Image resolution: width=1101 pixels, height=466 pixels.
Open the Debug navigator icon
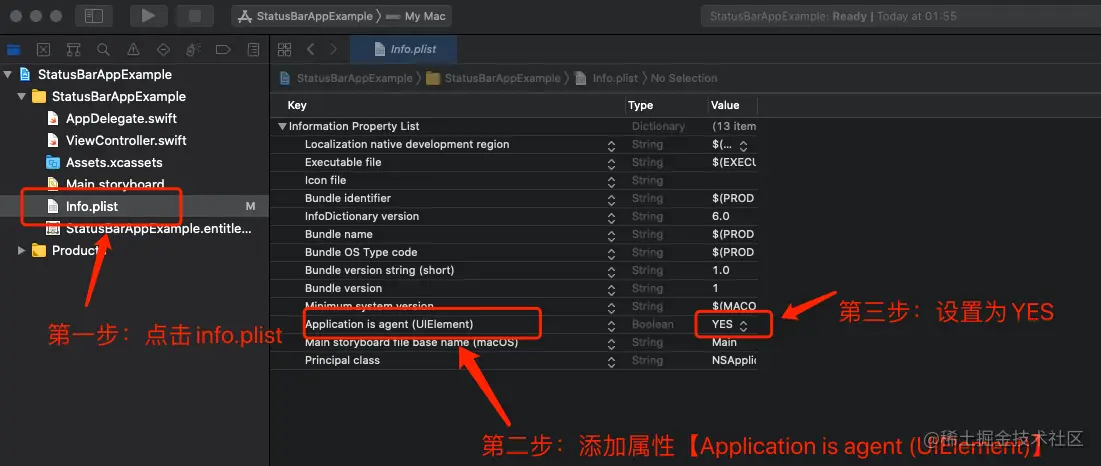[193, 50]
